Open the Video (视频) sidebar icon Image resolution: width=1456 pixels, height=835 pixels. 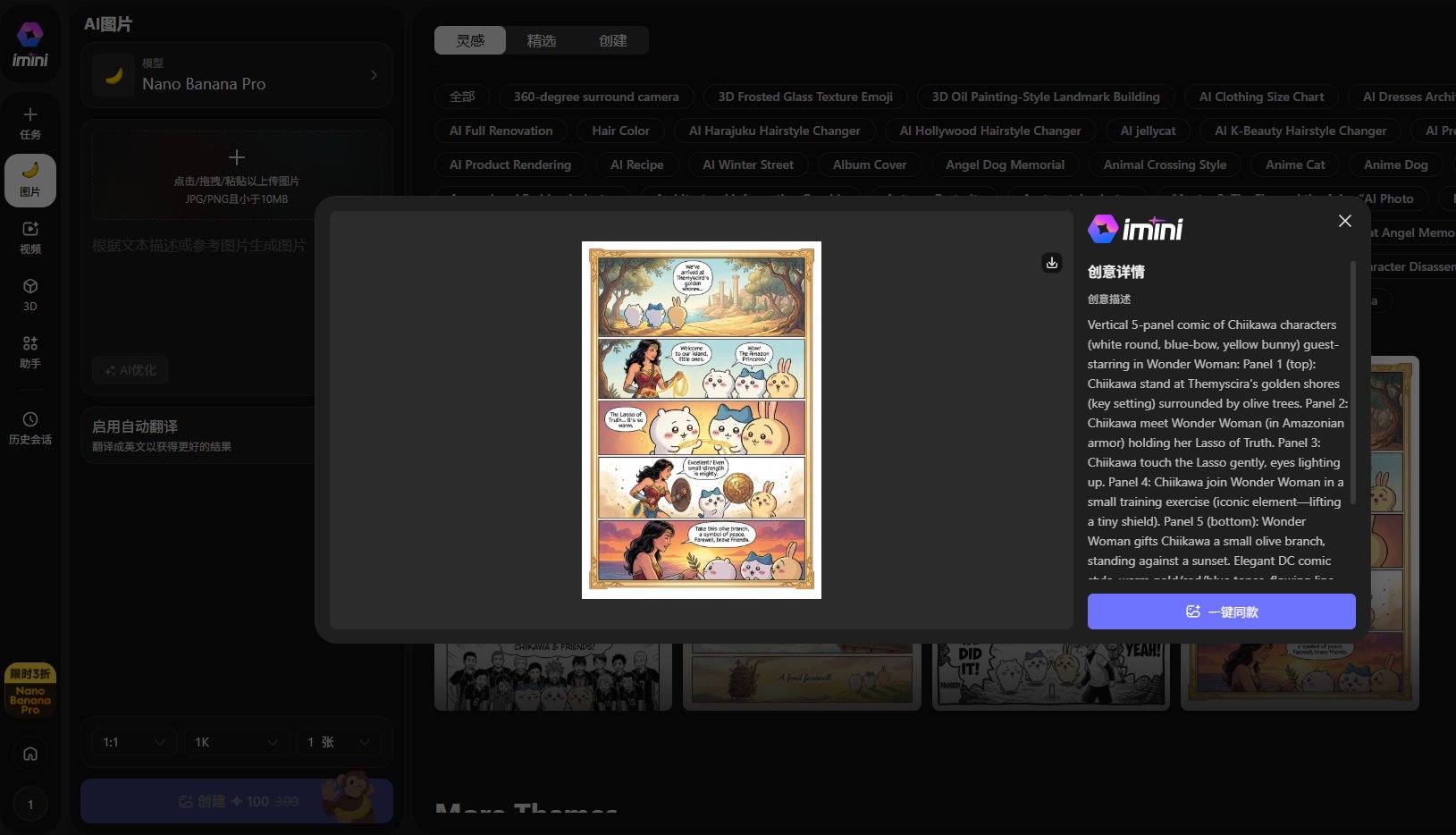[x=30, y=237]
